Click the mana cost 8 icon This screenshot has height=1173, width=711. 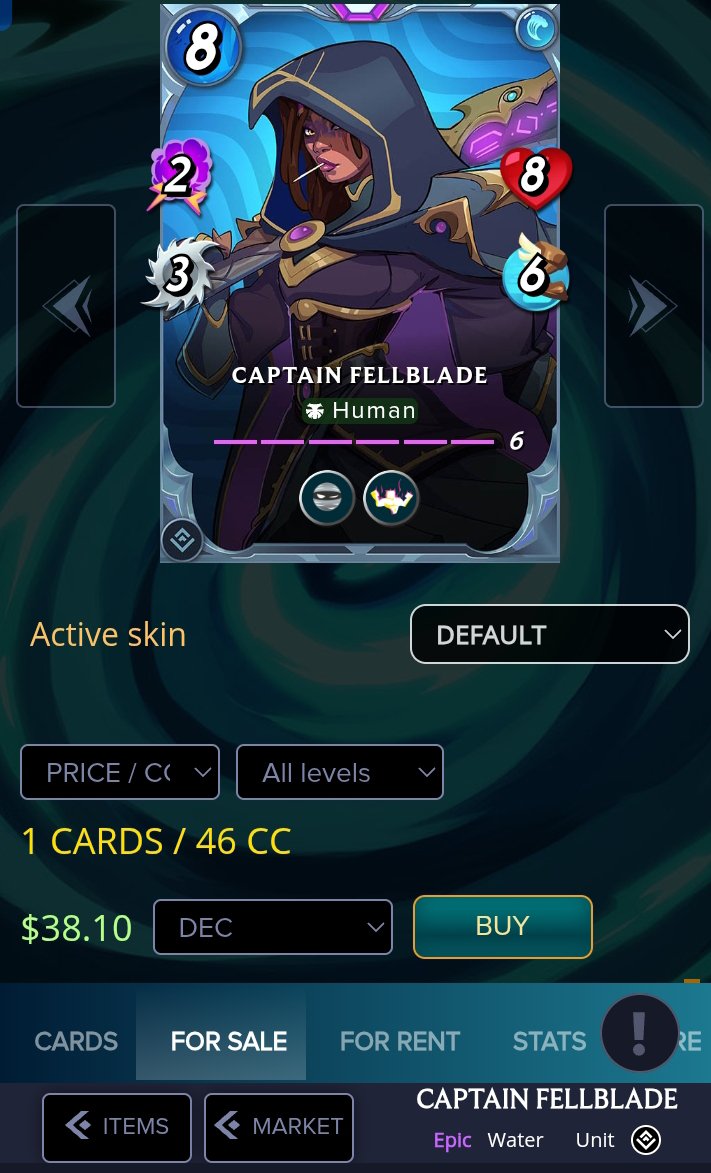tap(202, 47)
